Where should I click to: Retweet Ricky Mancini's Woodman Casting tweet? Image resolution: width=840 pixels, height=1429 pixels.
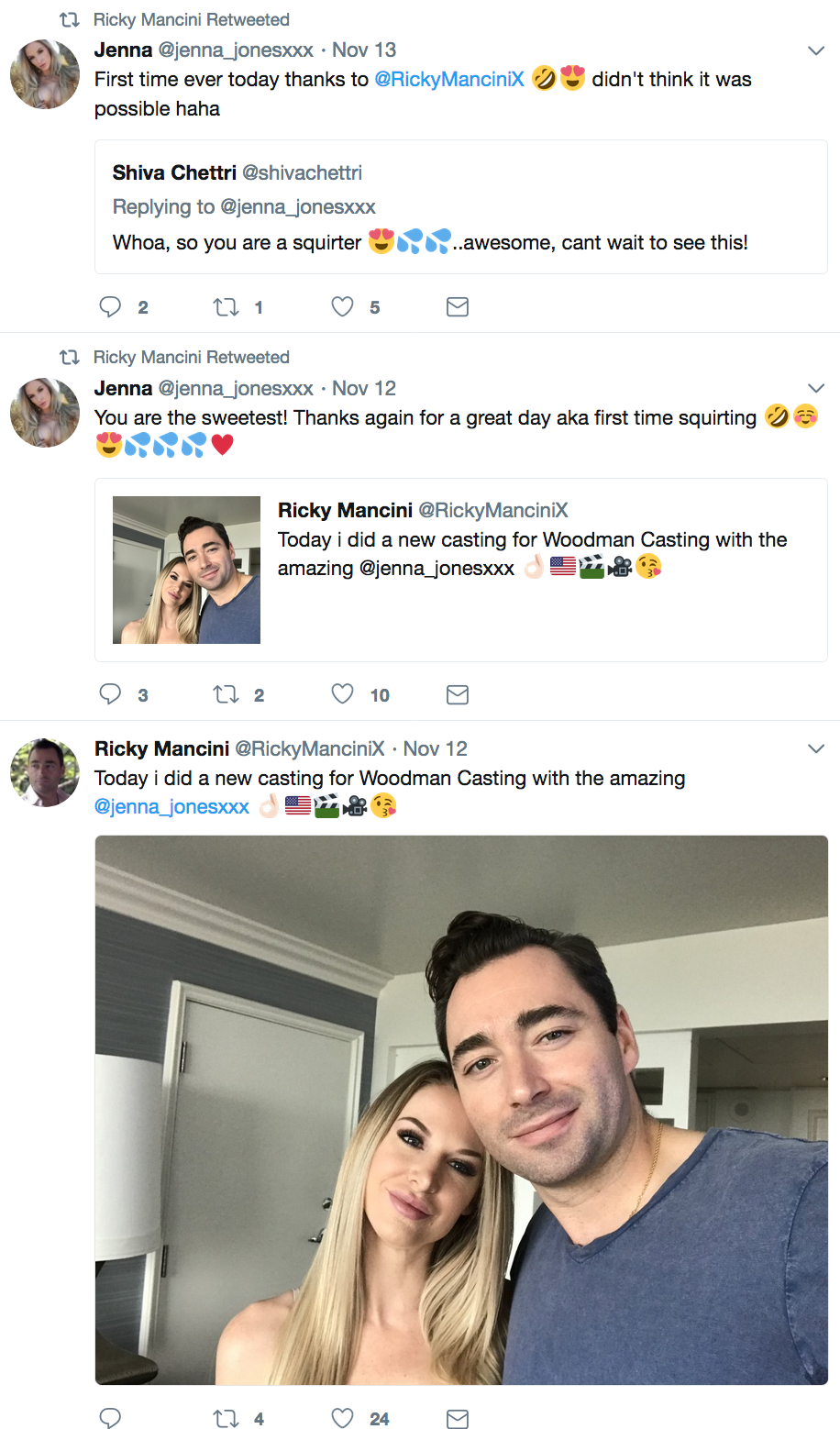coord(226,1418)
